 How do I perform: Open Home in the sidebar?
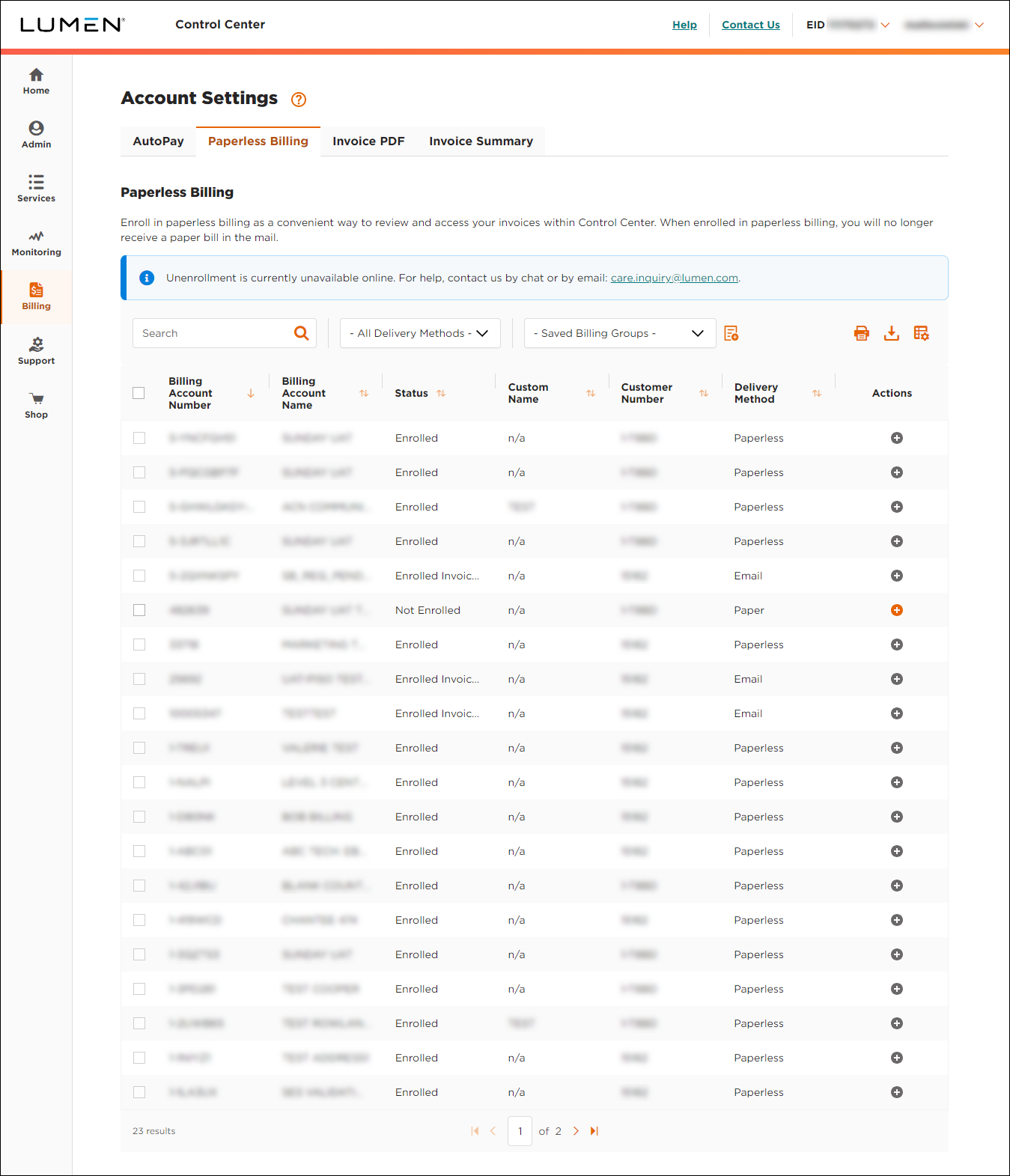[x=36, y=82]
